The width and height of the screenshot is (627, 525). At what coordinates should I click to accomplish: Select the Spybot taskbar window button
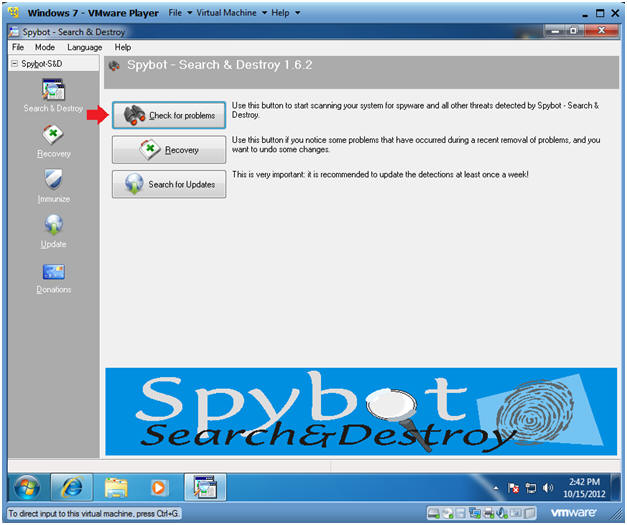coord(205,487)
